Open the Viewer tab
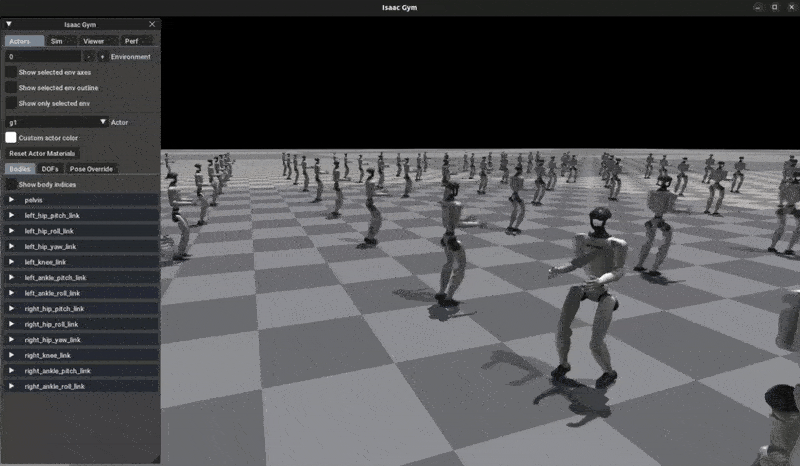Viewport: 800px width, 466px height. [x=94, y=41]
